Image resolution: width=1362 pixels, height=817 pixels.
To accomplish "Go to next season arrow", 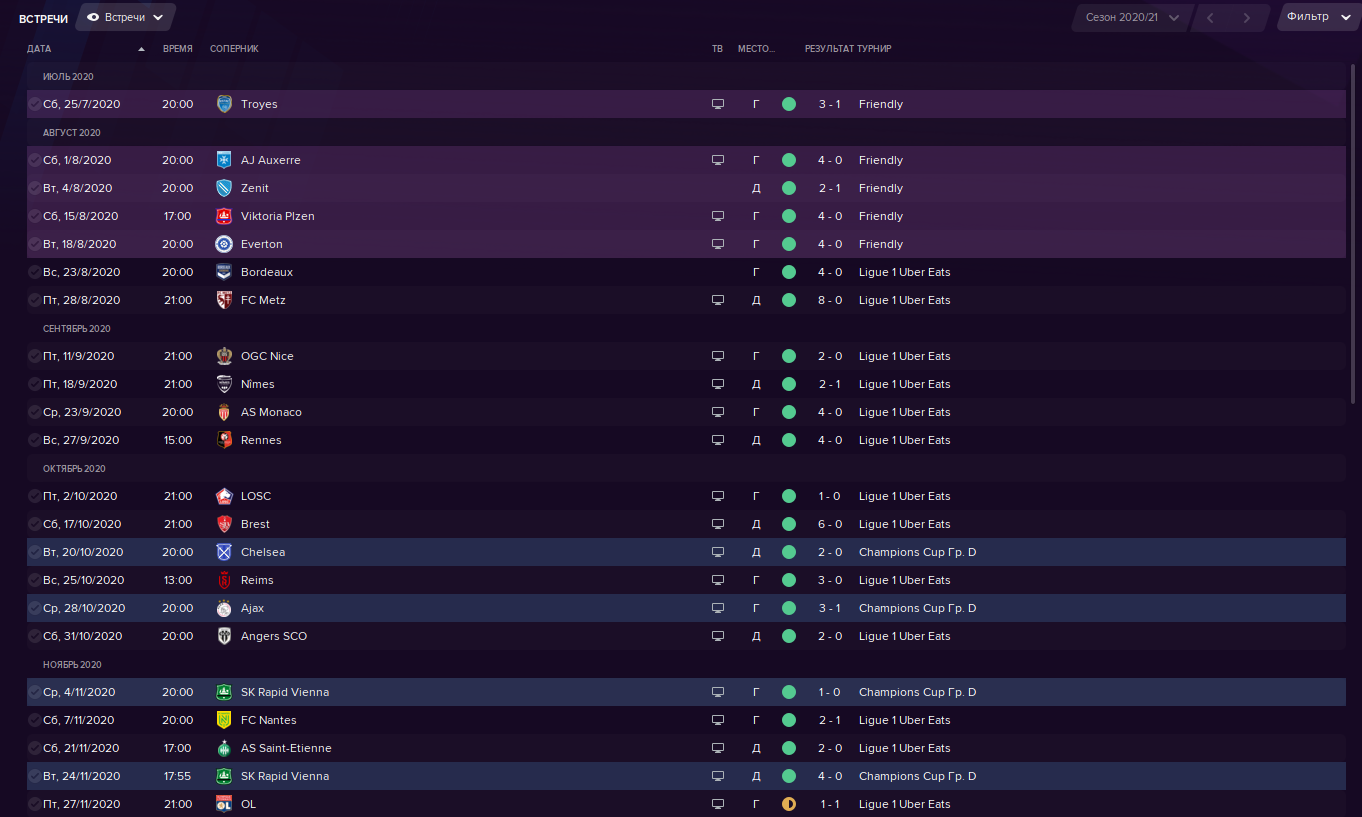I will tap(1246, 17).
